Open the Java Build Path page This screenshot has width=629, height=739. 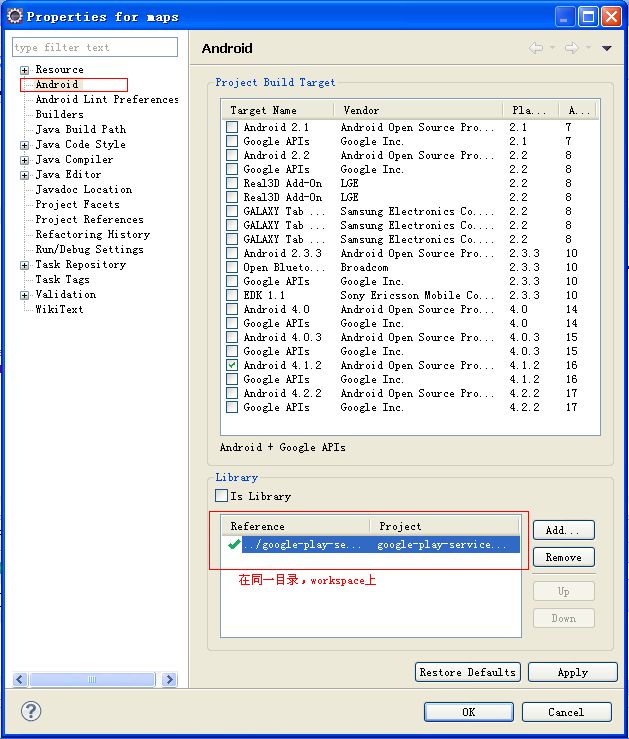(81, 129)
